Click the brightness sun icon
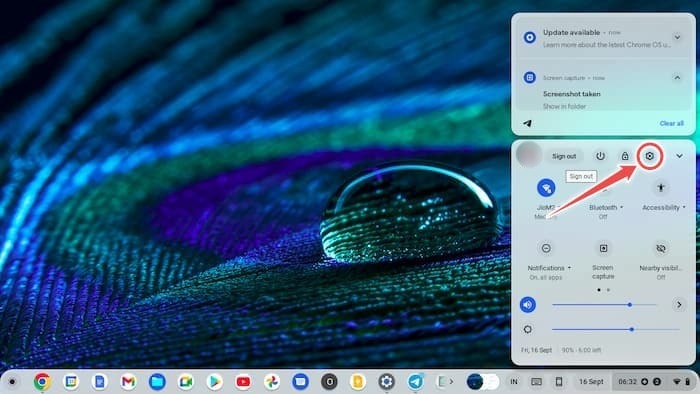The width and height of the screenshot is (700, 394). 528,329
